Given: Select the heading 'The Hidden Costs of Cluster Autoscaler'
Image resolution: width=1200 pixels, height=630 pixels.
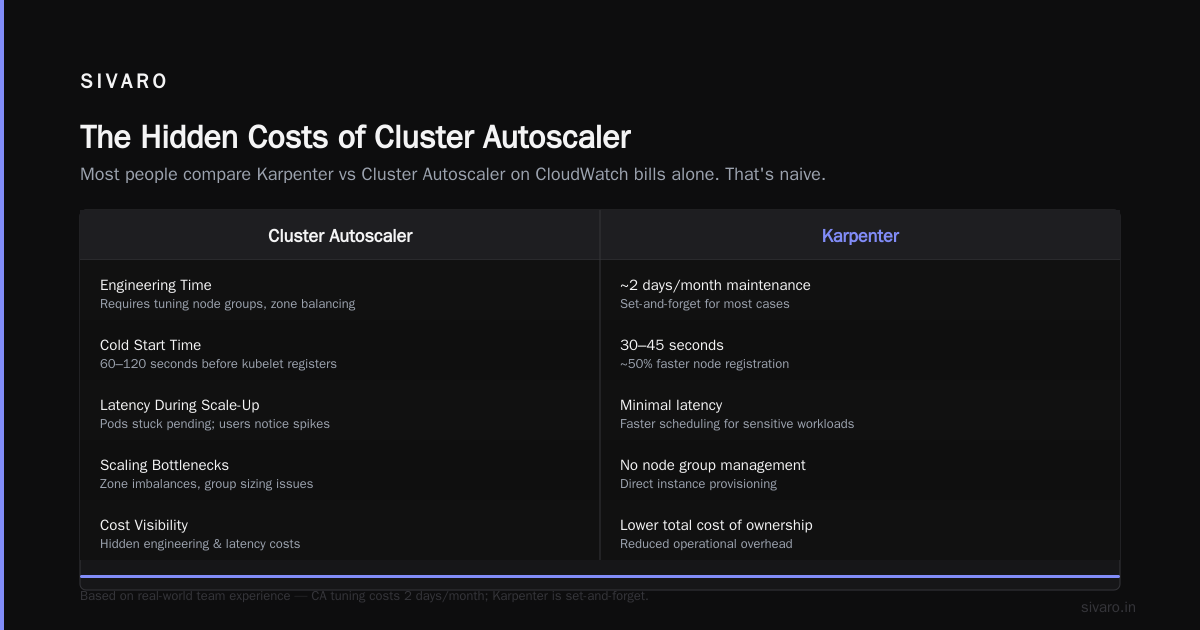Looking at the screenshot, I should (x=355, y=137).
